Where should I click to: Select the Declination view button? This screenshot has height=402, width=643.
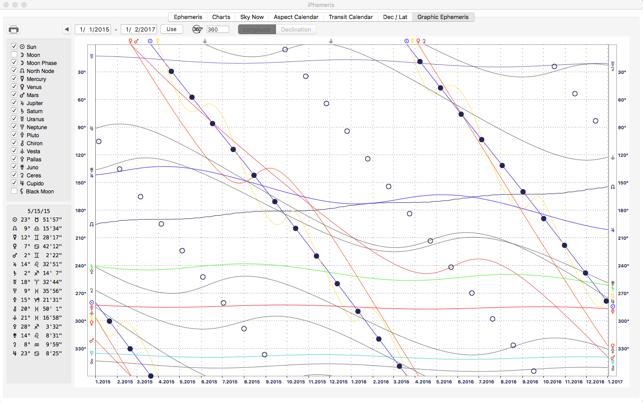pos(296,30)
